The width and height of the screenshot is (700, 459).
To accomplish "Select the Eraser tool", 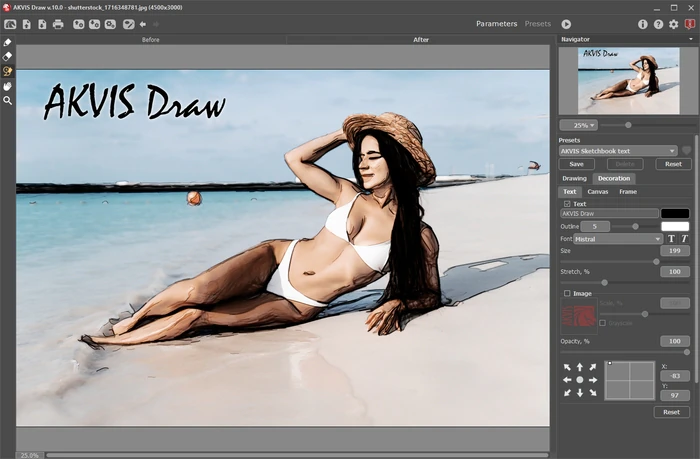I will click(x=7, y=57).
